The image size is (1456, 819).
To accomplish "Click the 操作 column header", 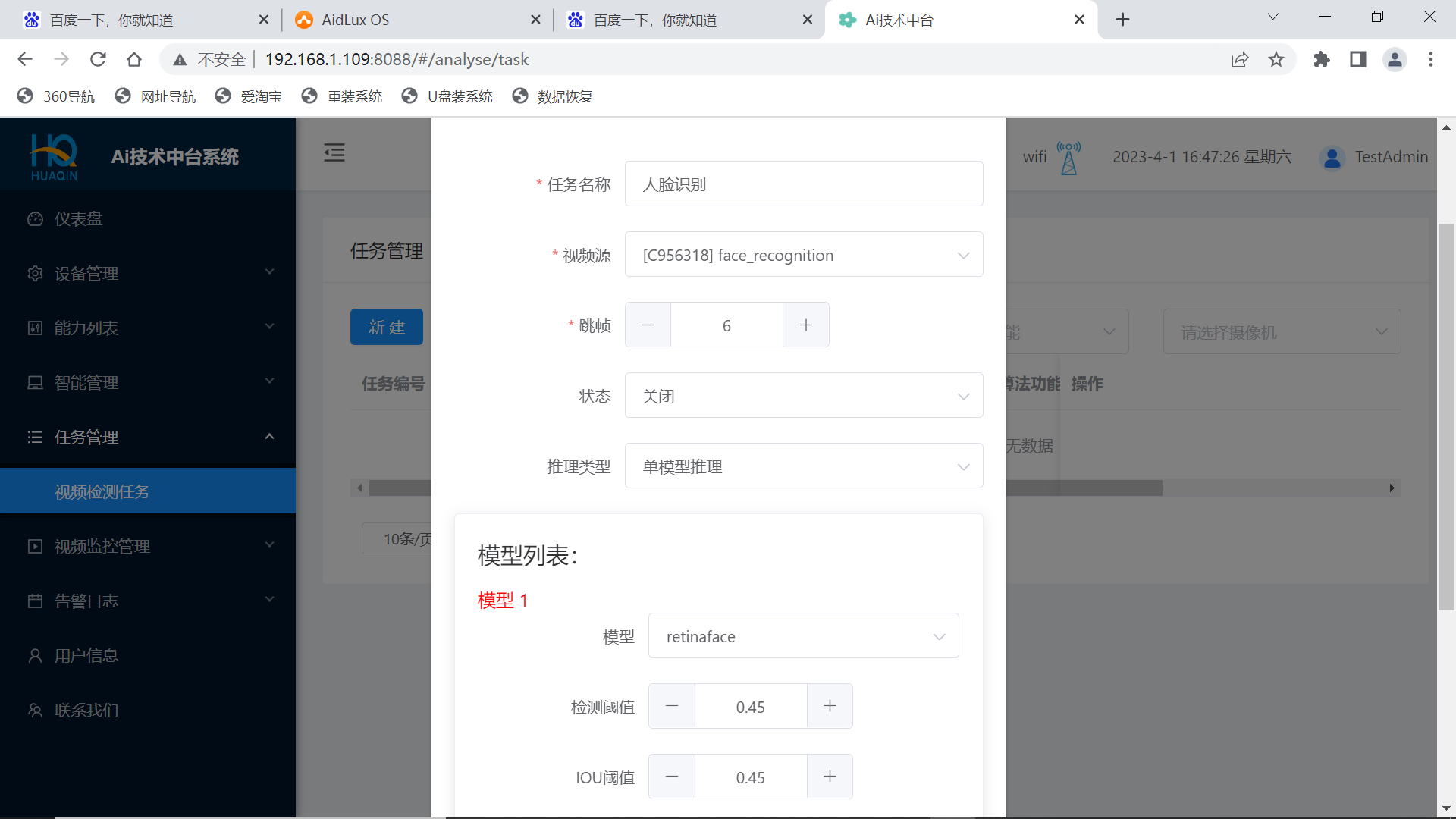I will pyautogui.click(x=1087, y=384).
